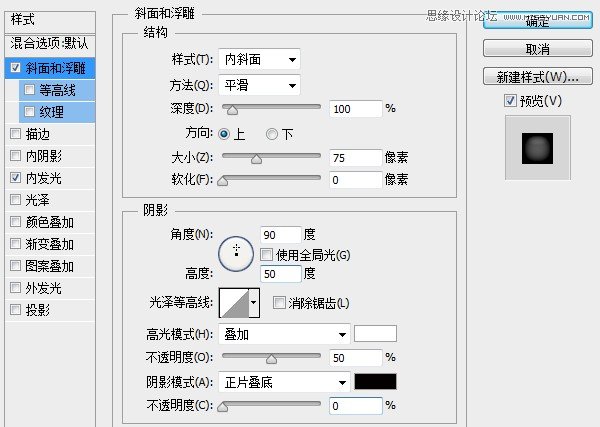The image size is (600, 427).
Task: Click the 深度 value field showing 100
Action: pyautogui.click(x=355, y=109)
